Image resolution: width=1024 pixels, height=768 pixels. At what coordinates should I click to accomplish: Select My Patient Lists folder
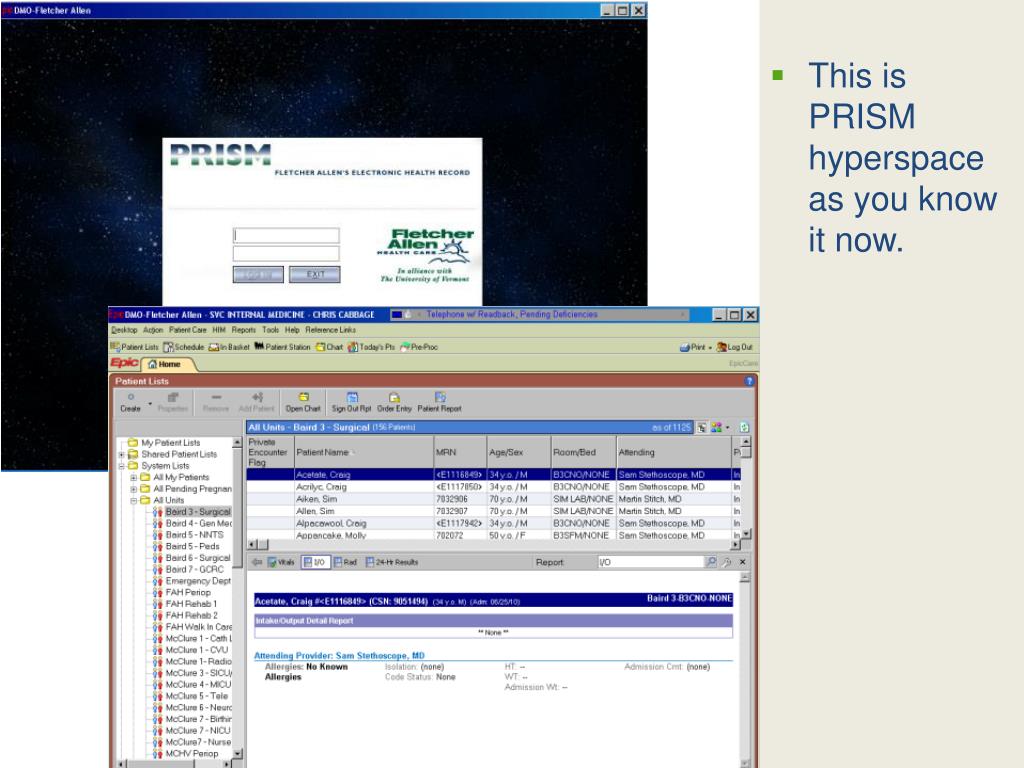point(170,443)
